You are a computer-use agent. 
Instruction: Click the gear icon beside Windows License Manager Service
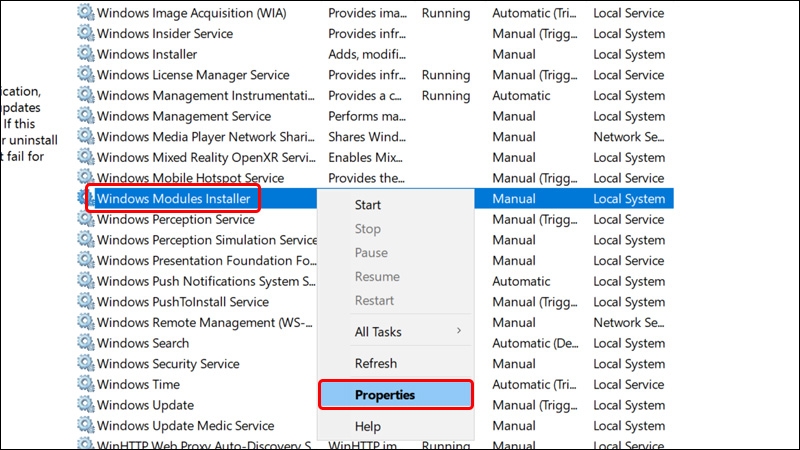[86, 74]
